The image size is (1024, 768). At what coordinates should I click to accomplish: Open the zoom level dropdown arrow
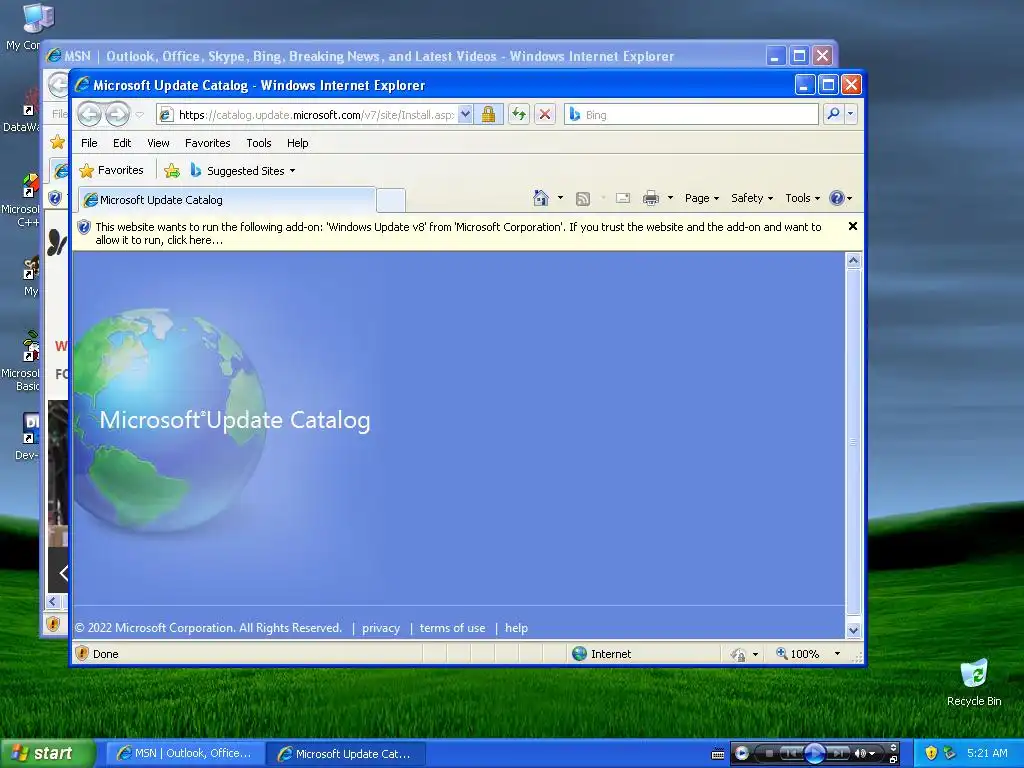coord(837,654)
